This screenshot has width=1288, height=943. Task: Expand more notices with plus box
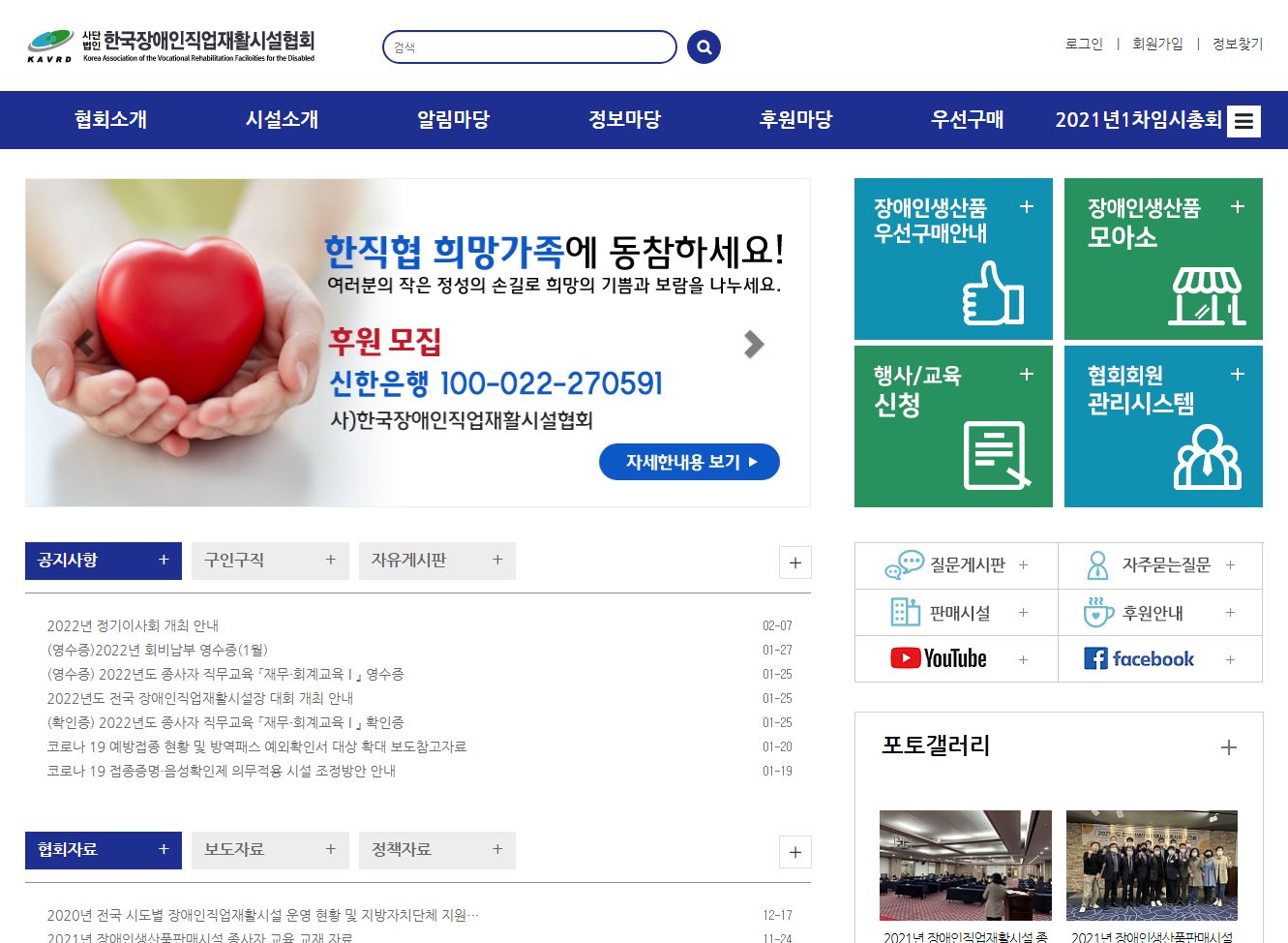[794, 563]
